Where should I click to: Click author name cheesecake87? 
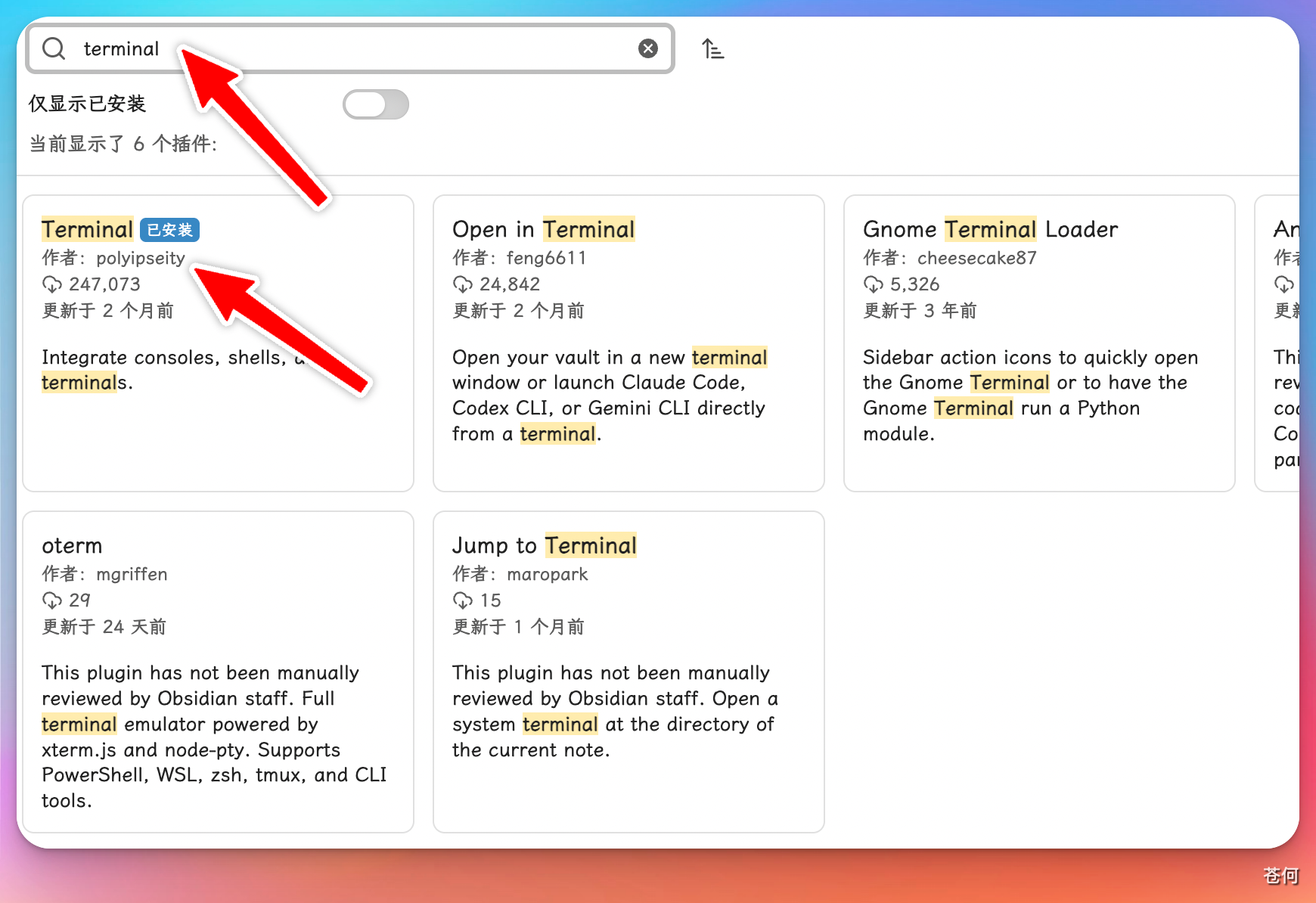[977, 258]
